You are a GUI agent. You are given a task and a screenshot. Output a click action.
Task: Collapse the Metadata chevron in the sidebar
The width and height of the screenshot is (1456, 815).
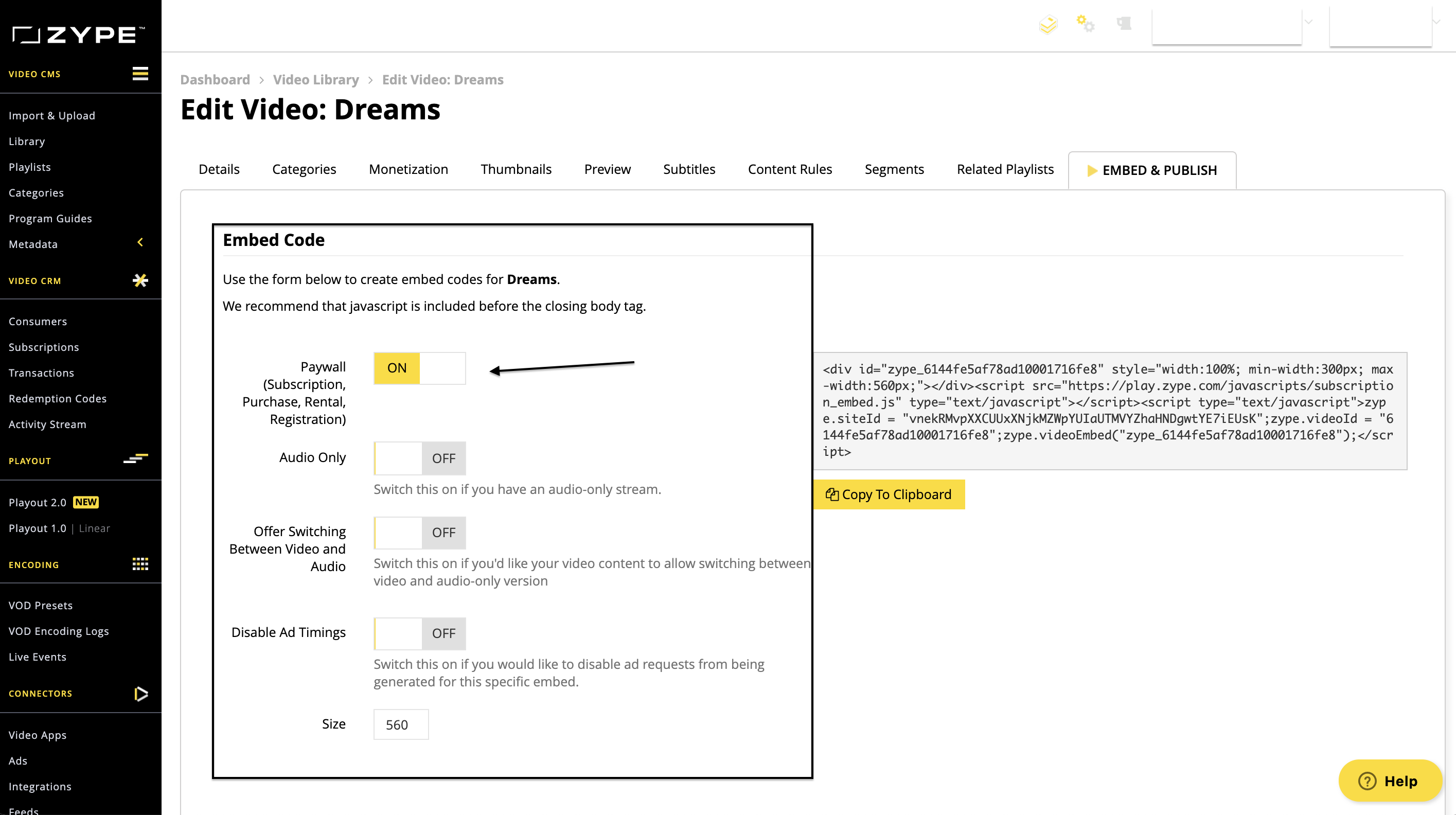(140, 242)
